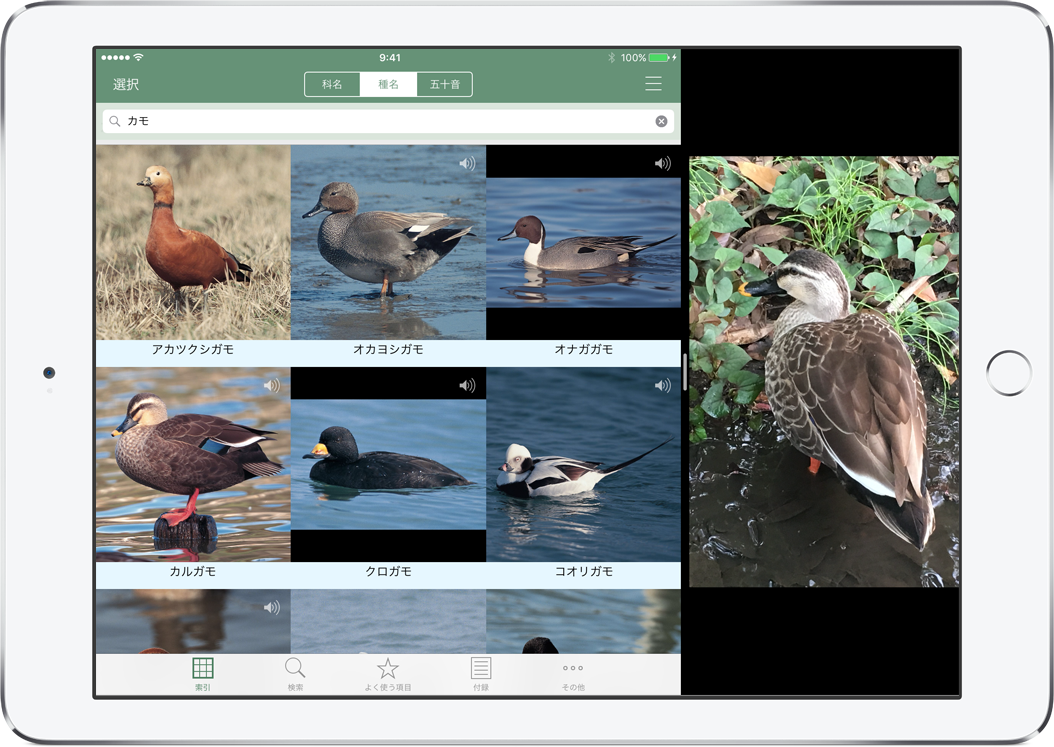Play sound for the partially visible bottom-row bird
1054x747 pixels.
pyautogui.click(x=272, y=608)
